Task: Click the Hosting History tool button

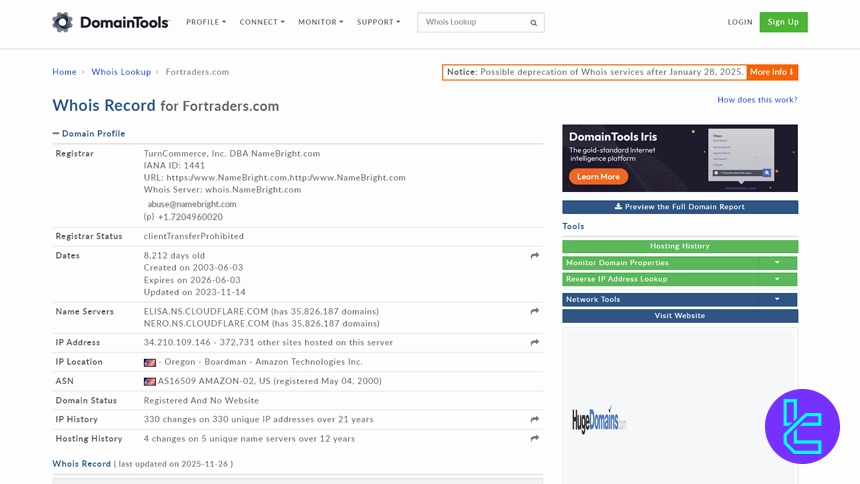Action: coord(680,246)
